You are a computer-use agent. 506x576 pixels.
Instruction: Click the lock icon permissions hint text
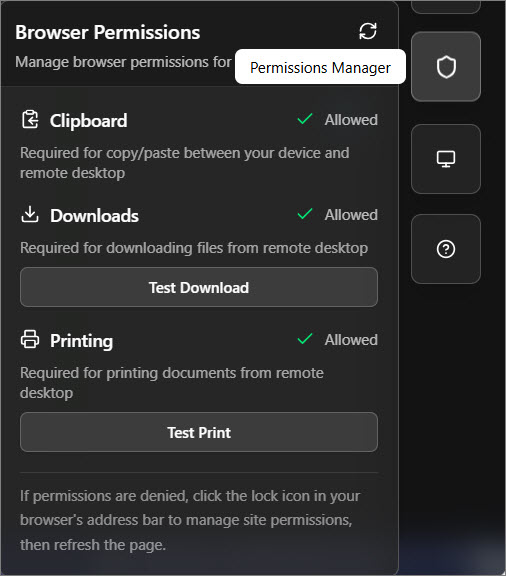190,520
